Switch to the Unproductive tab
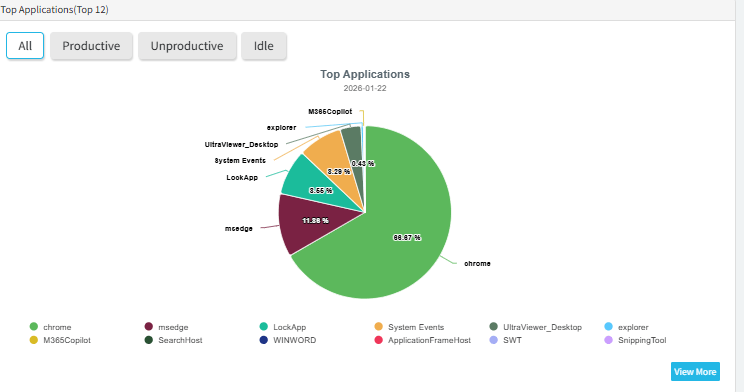744x392 pixels. tap(187, 46)
